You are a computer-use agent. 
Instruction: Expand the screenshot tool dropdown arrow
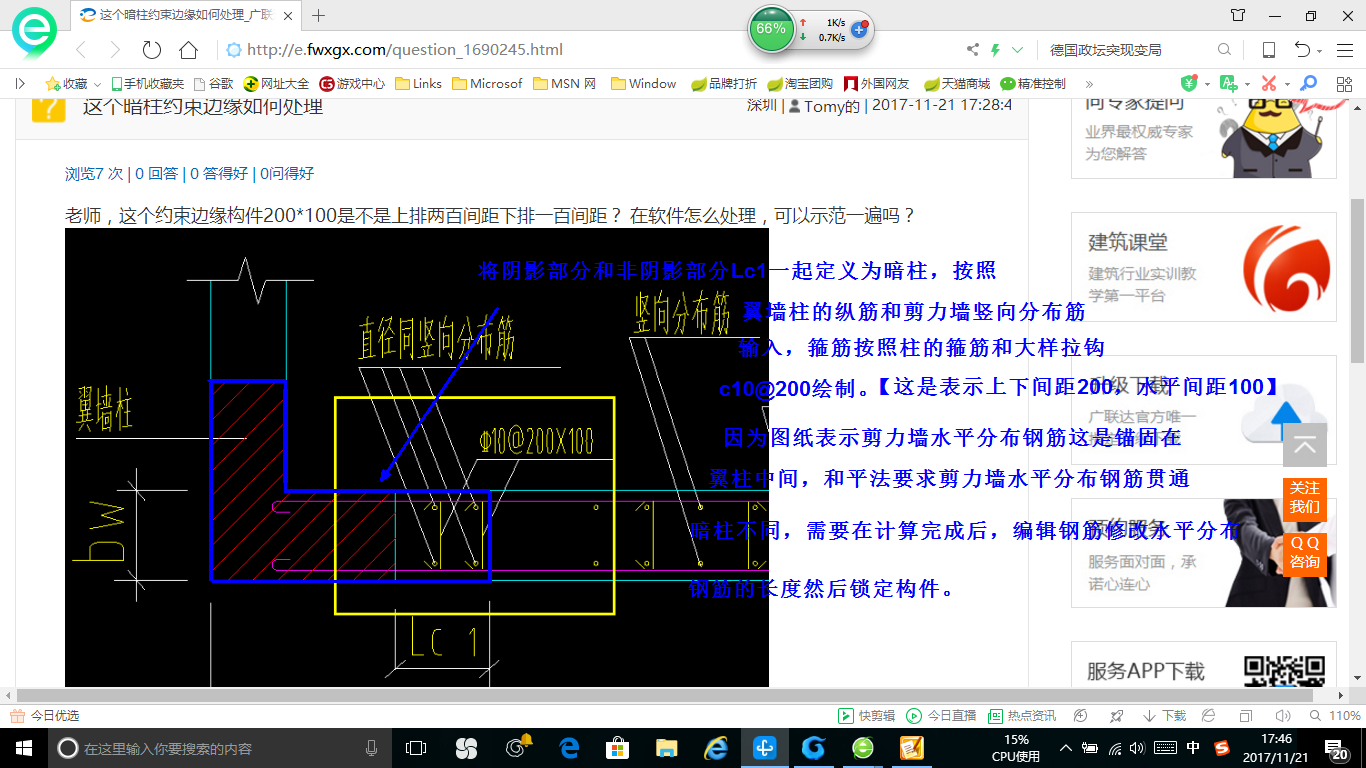(1286, 85)
